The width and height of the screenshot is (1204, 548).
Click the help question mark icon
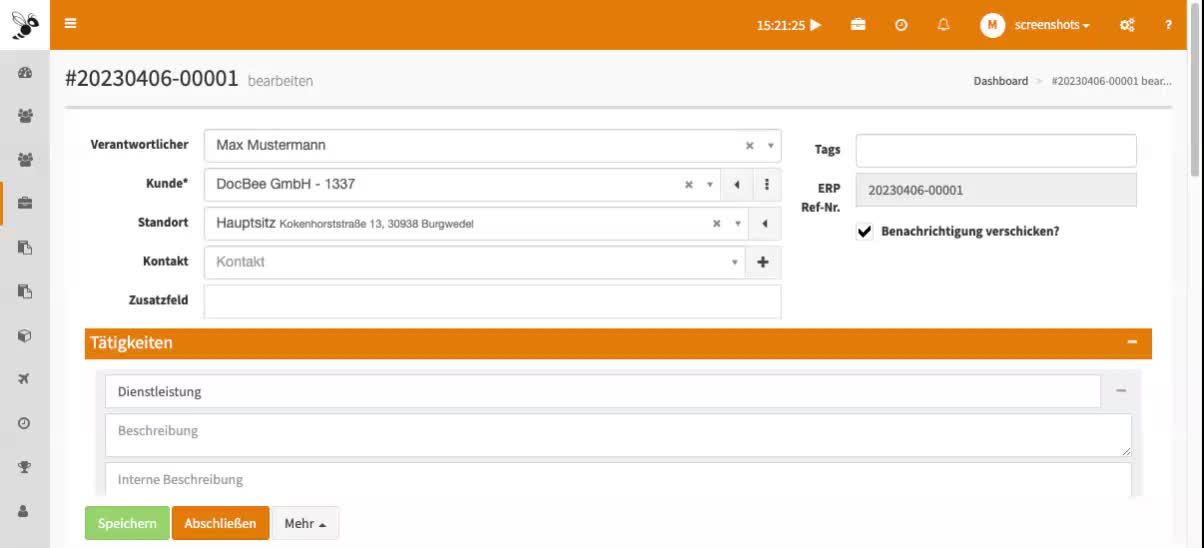pyautogui.click(x=1168, y=25)
